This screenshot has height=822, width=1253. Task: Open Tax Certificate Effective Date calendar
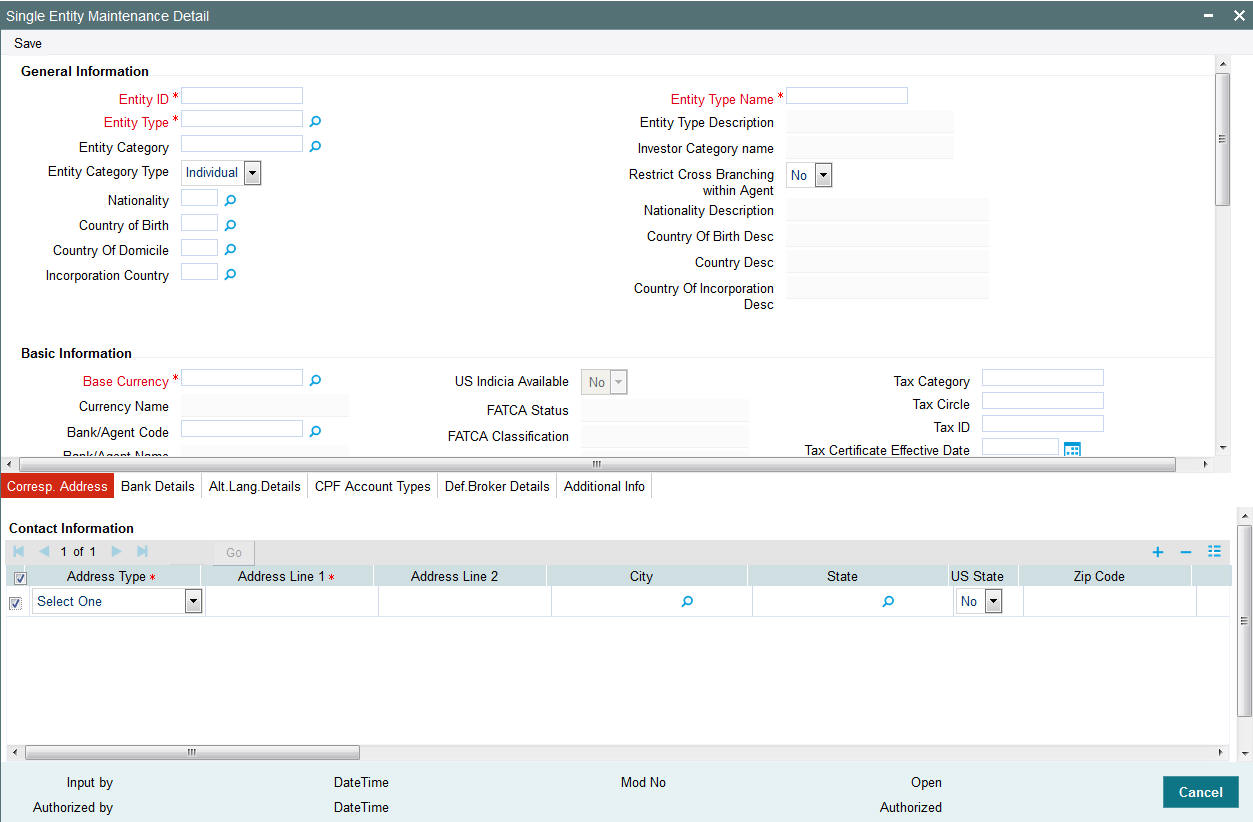pyautogui.click(x=1072, y=450)
